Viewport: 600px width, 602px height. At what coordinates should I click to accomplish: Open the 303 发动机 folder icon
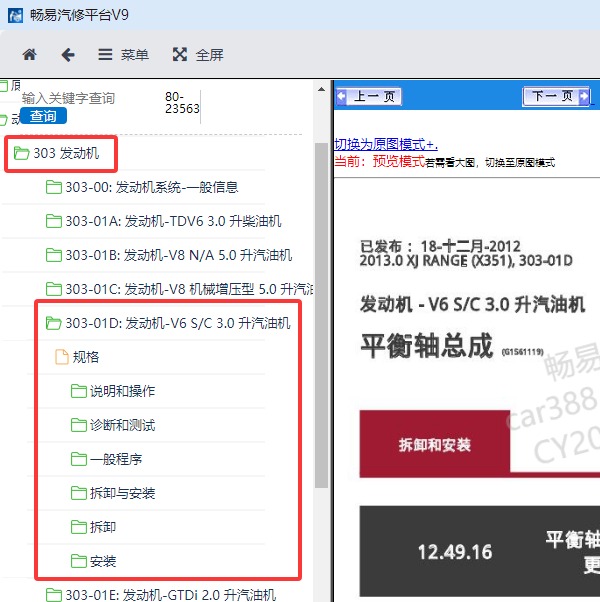pos(21,153)
